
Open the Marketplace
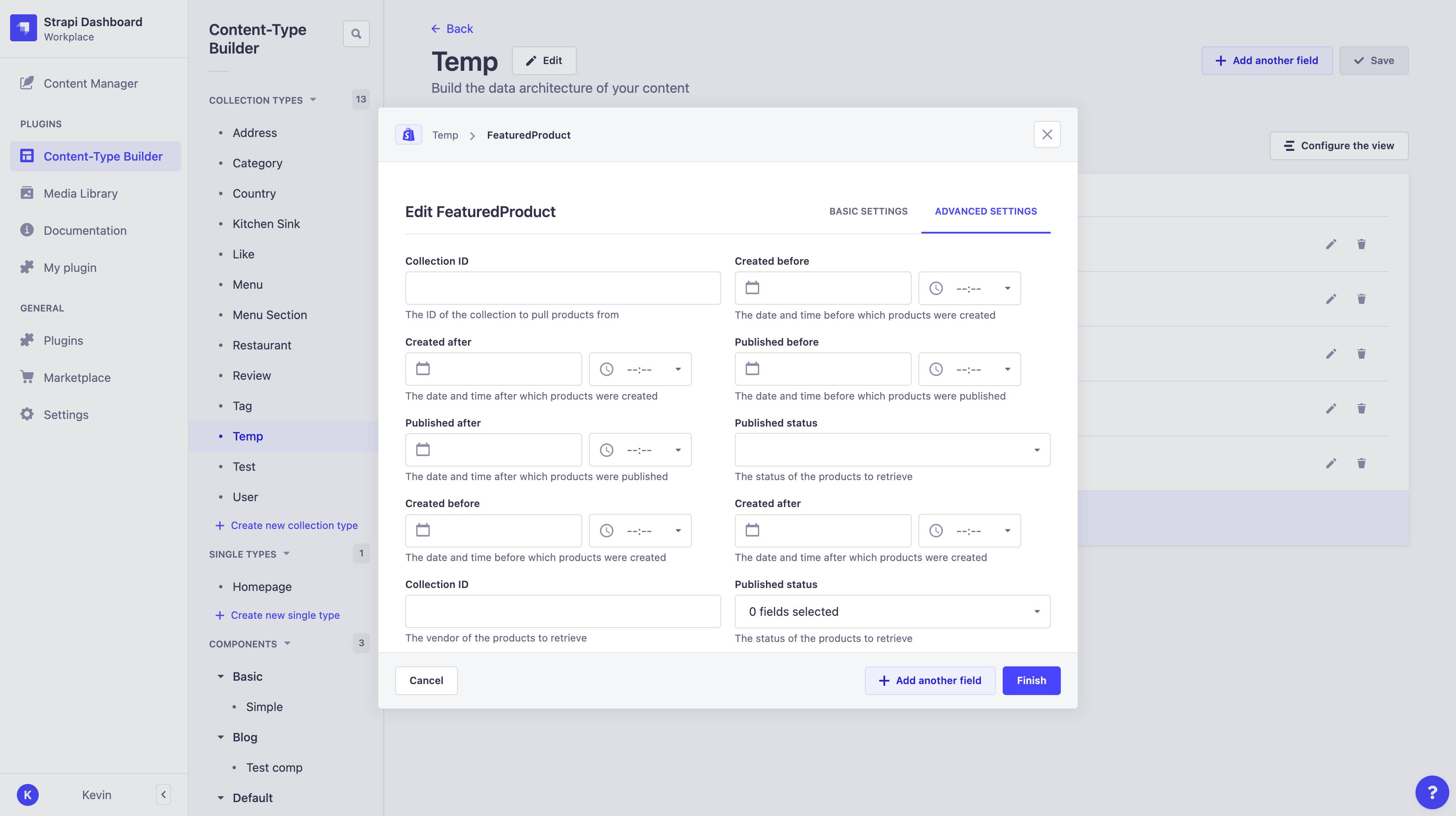[x=77, y=377]
